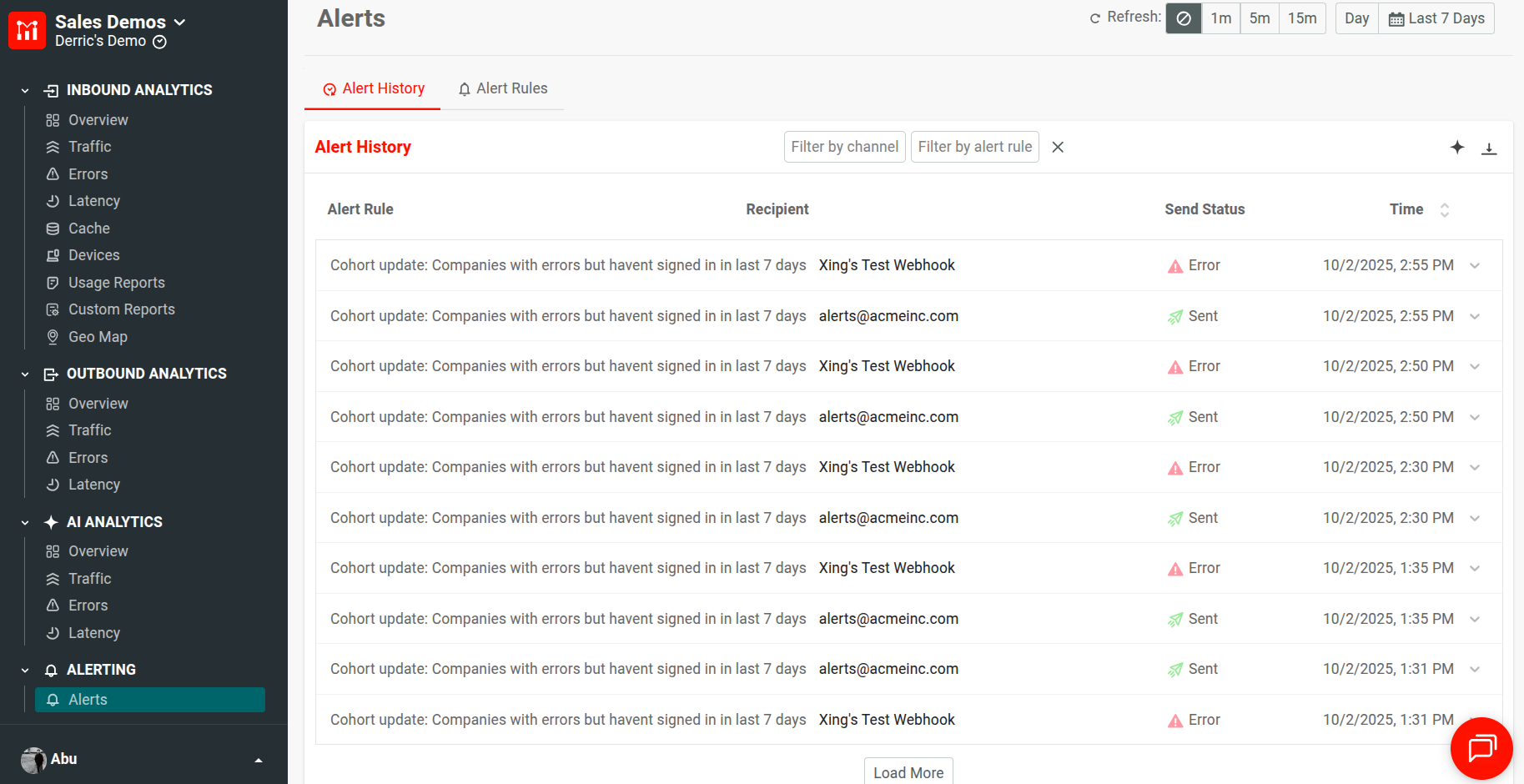Collapse the Inbound Analytics section
1524x784 pixels.
[24, 89]
